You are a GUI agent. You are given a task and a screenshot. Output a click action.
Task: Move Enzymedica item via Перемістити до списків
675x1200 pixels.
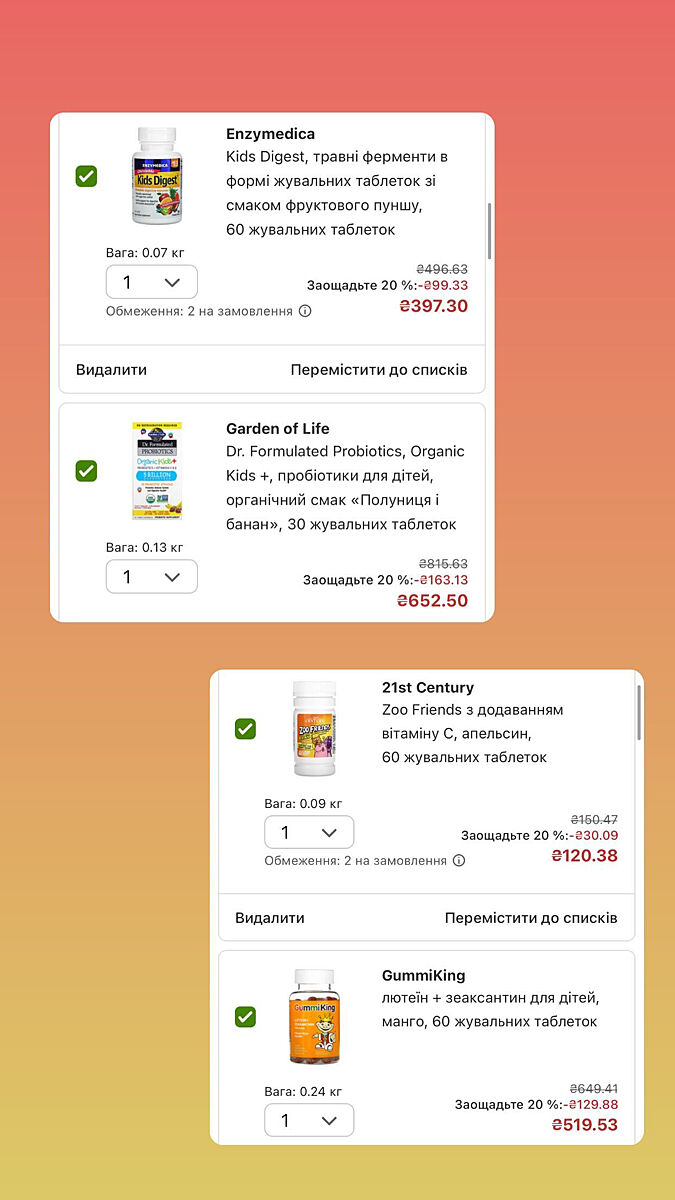(x=379, y=370)
